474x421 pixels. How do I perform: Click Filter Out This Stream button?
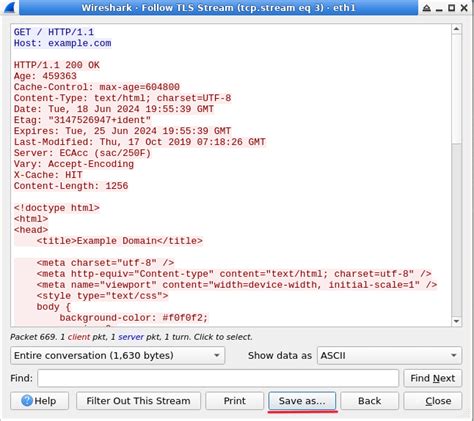coord(138,401)
